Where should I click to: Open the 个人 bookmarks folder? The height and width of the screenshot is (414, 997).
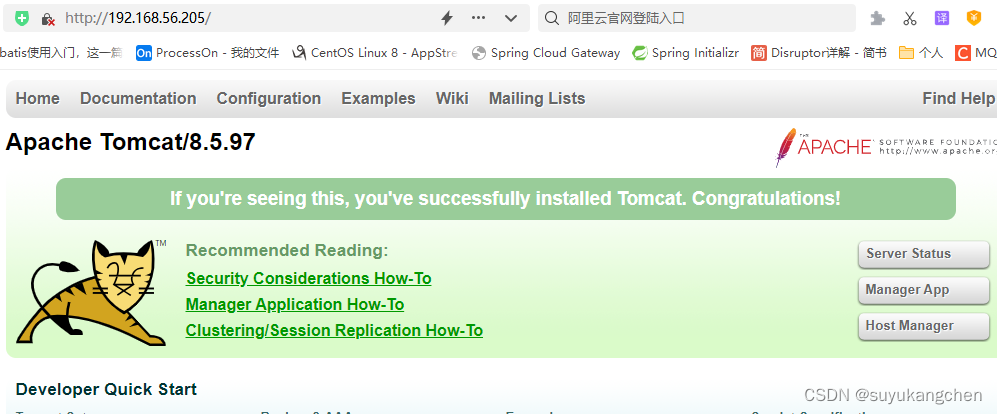[921, 53]
